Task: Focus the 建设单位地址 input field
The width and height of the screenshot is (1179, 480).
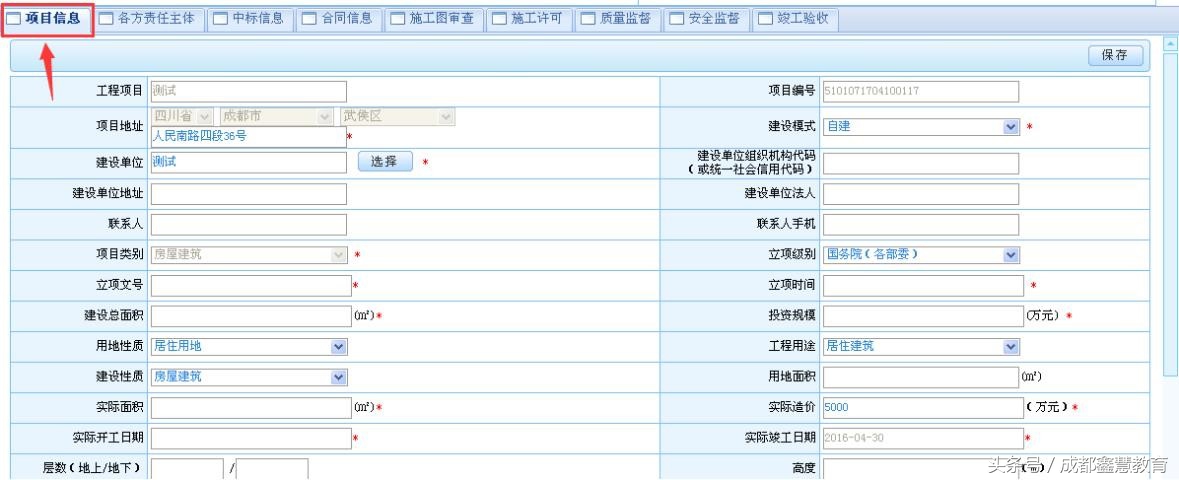Action: (249, 194)
